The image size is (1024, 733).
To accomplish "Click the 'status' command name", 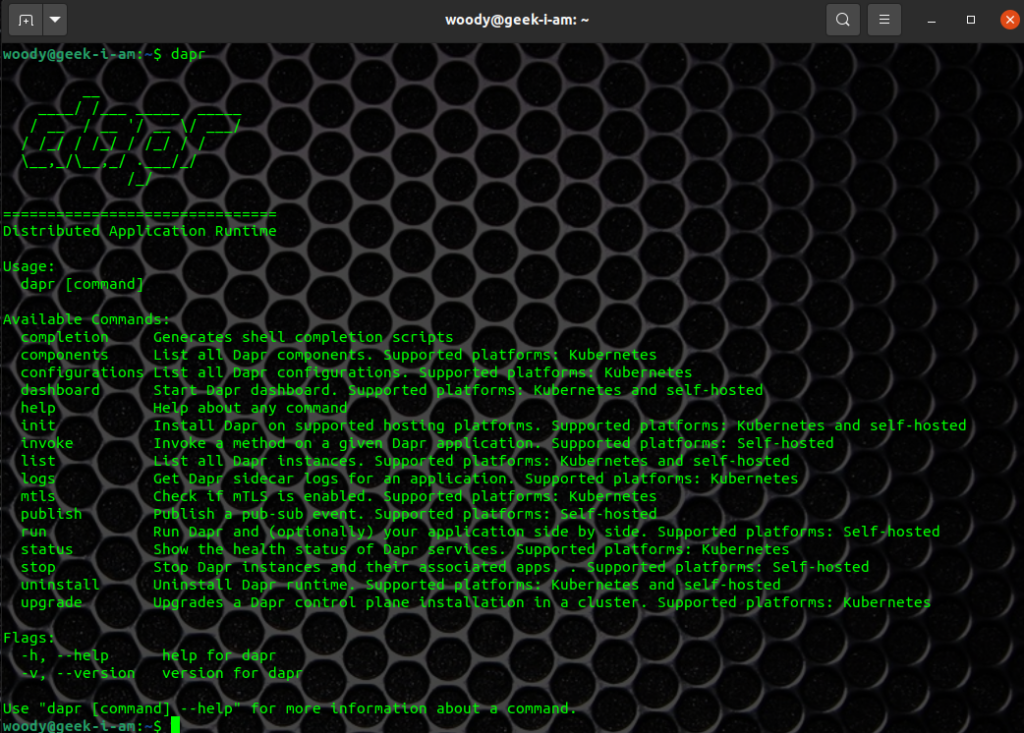I will (x=46, y=549).
